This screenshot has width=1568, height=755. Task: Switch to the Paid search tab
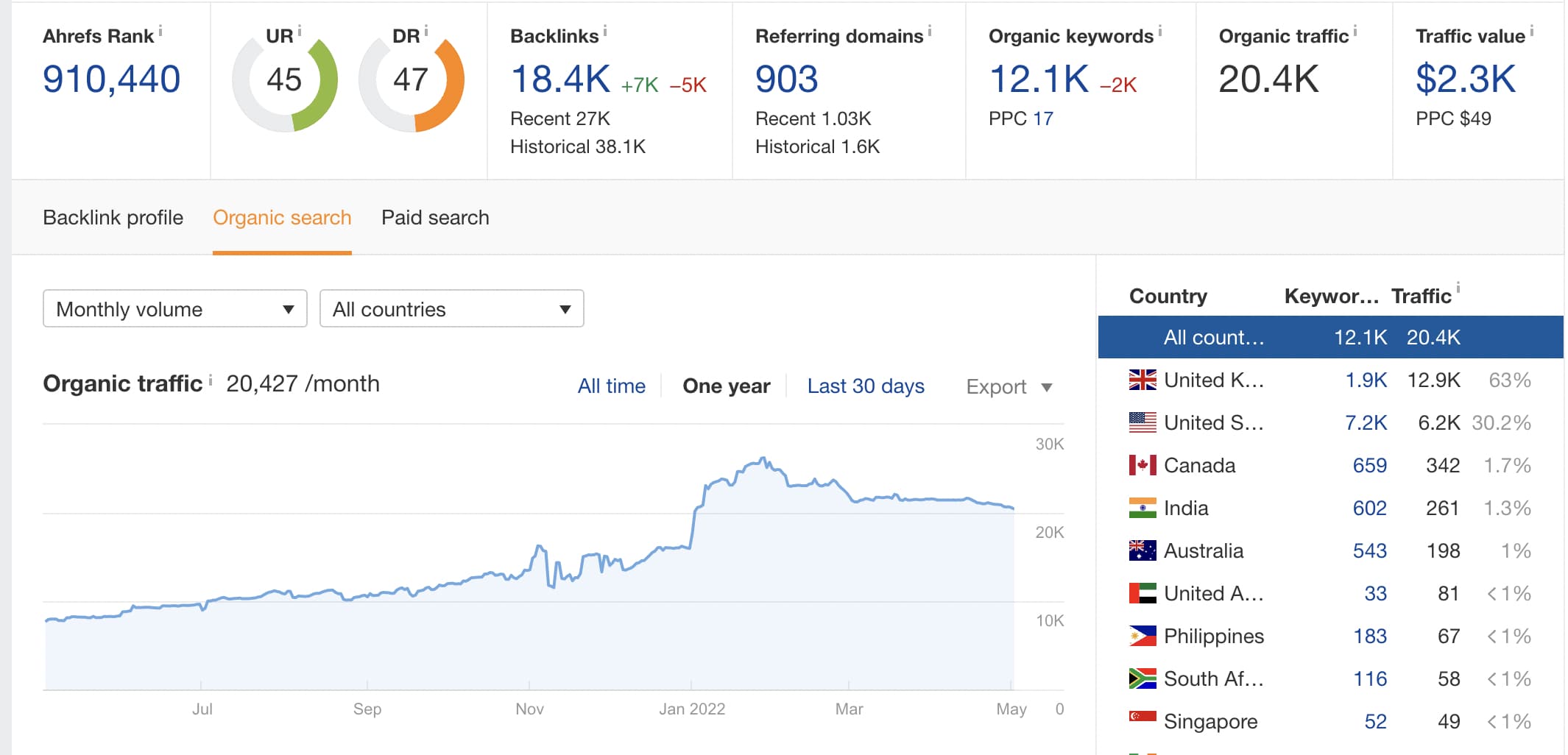pyautogui.click(x=435, y=218)
